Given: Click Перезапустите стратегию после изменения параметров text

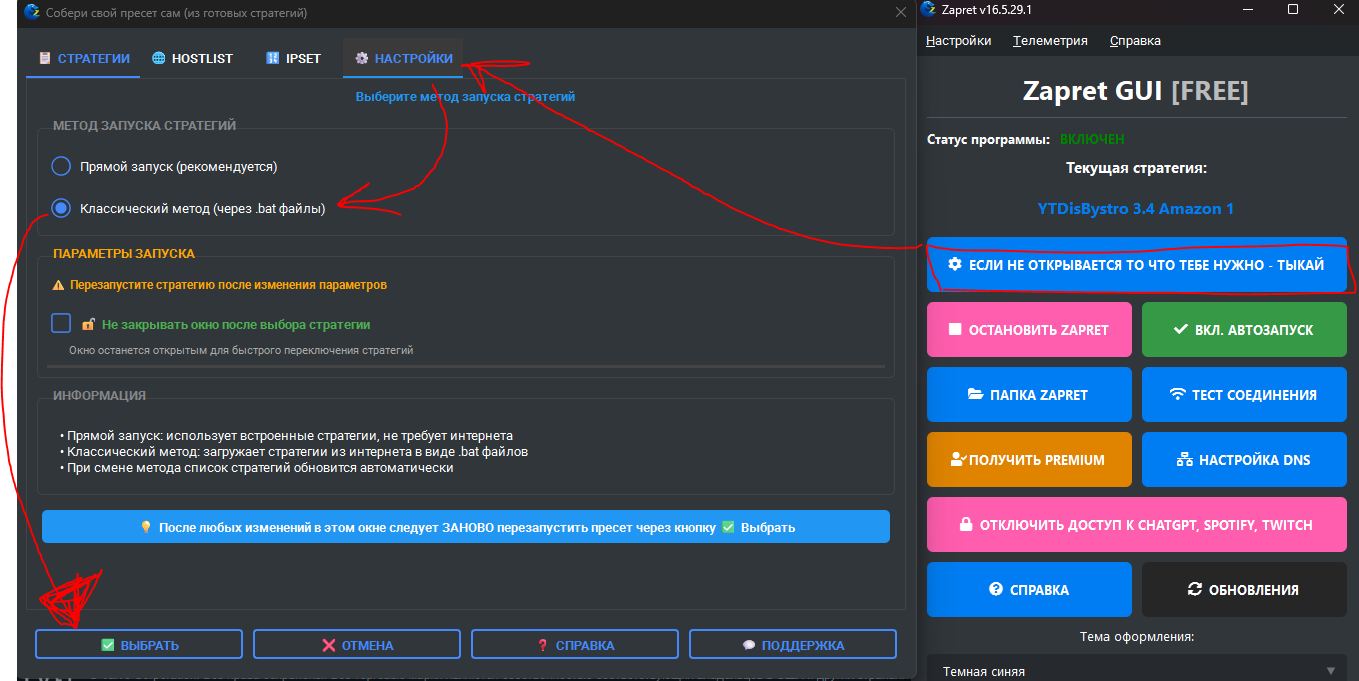Looking at the screenshot, I should pyautogui.click(x=228, y=285).
